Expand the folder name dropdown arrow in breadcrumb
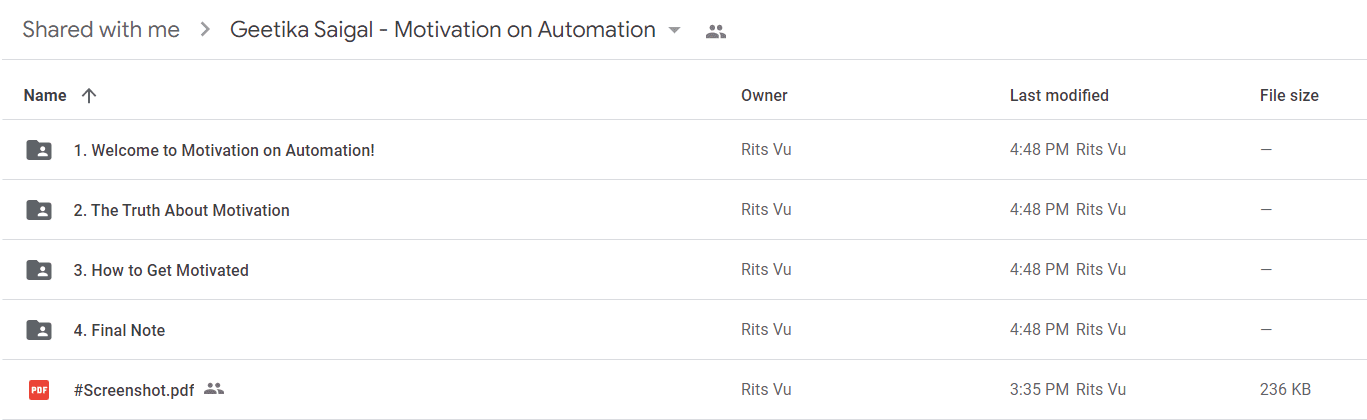1367x420 pixels. [674, 31]
